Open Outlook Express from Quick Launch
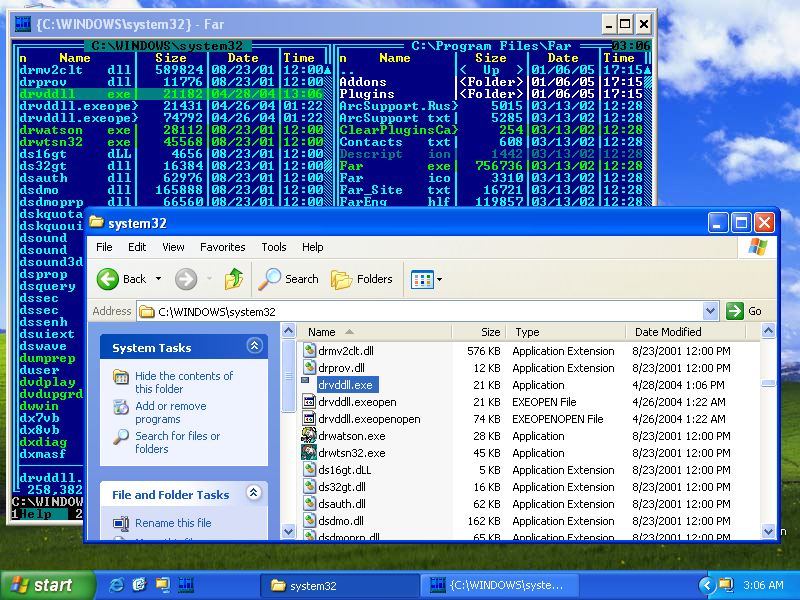 (x=139, y=585)
